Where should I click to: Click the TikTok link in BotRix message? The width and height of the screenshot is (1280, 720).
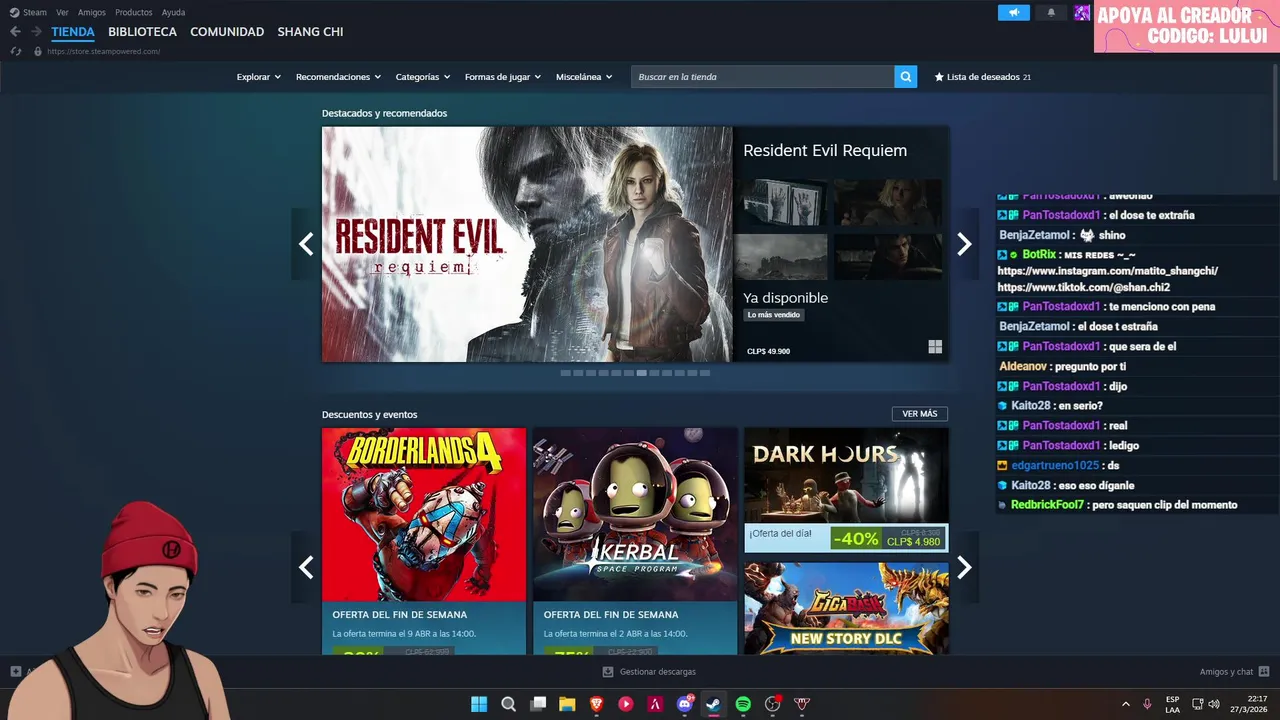point(1083,287)
